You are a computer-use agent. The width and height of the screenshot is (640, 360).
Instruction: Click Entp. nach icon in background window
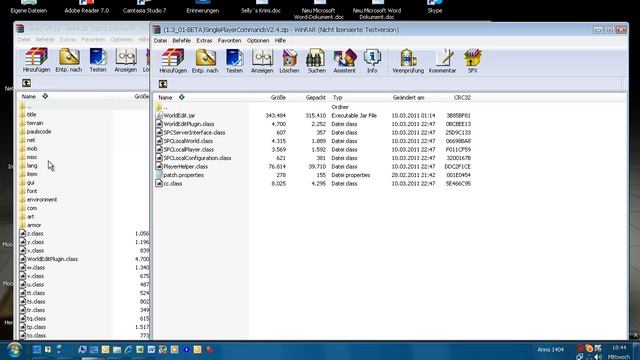(x=69, y=60)
